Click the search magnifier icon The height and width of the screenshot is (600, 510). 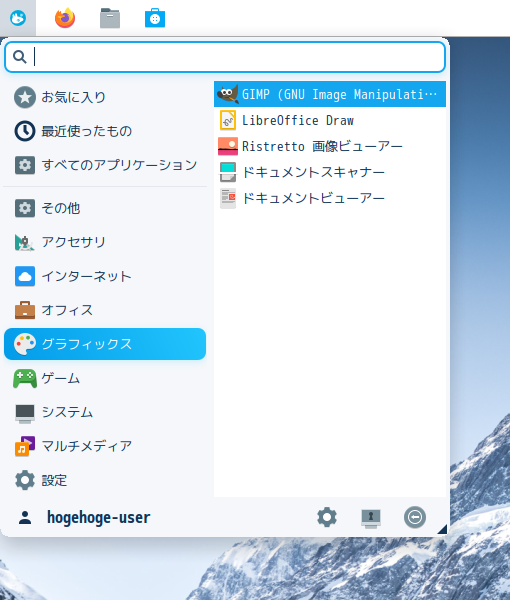coord(20,57)
